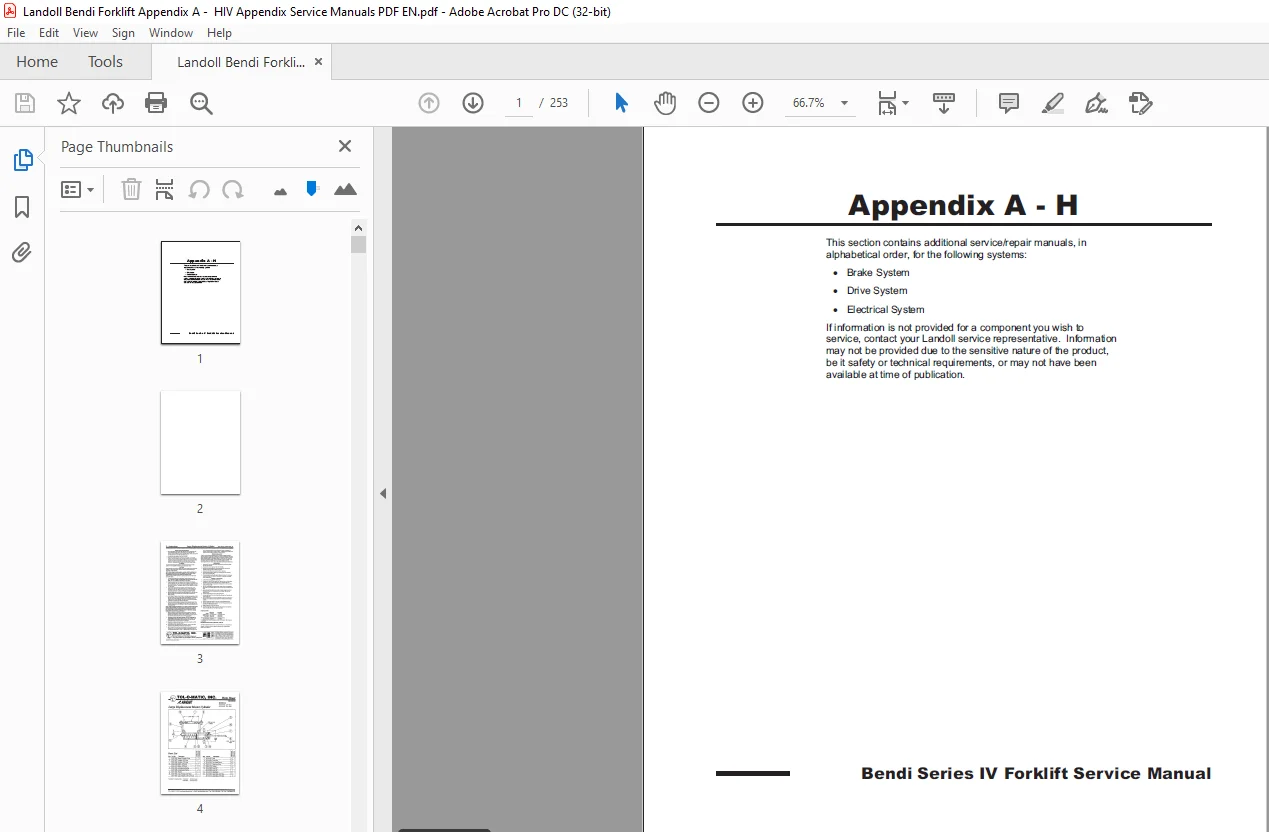The image size is (1269, 832).
Task: Click the stamp tool icon
Action: pos(1140,103)
